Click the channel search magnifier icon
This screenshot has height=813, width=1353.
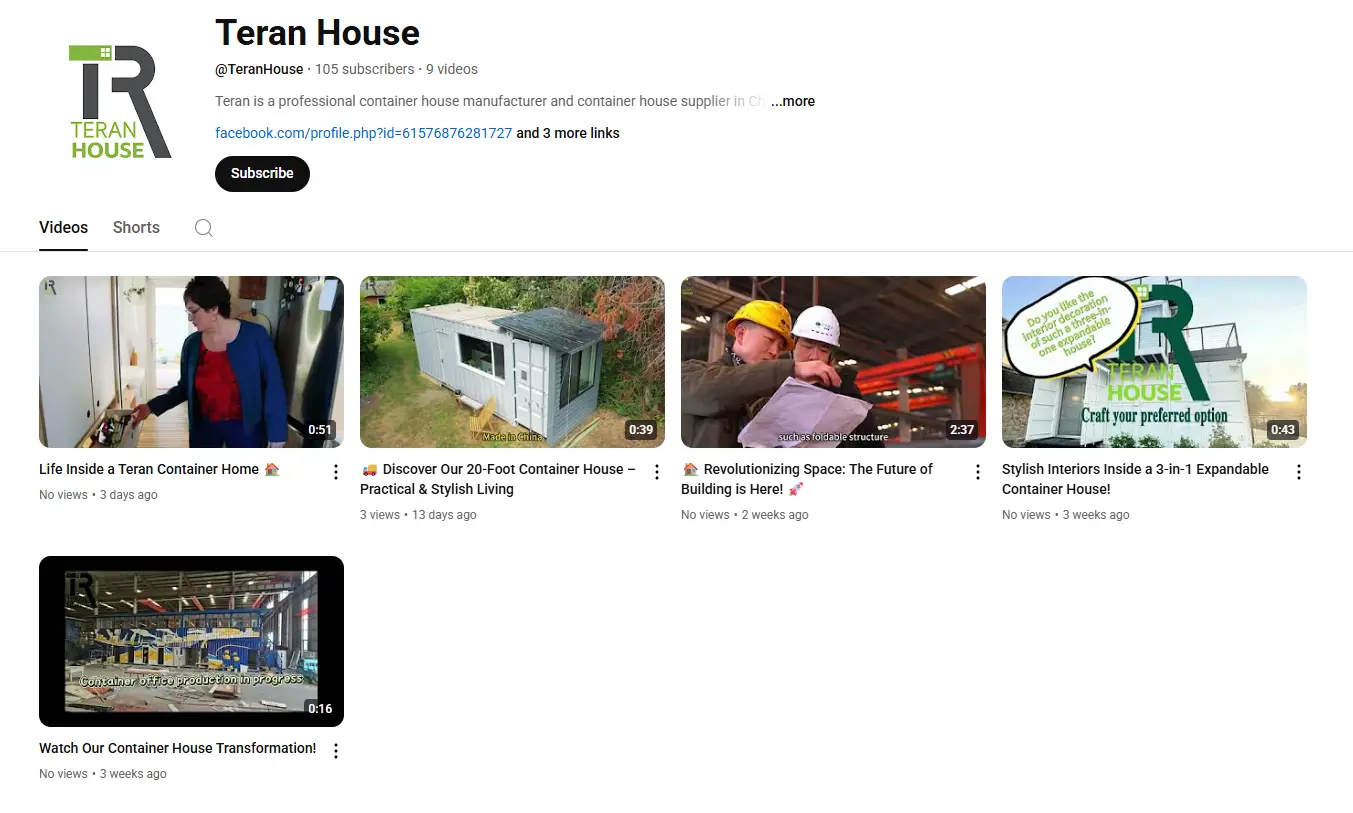[x=204, y=228]
